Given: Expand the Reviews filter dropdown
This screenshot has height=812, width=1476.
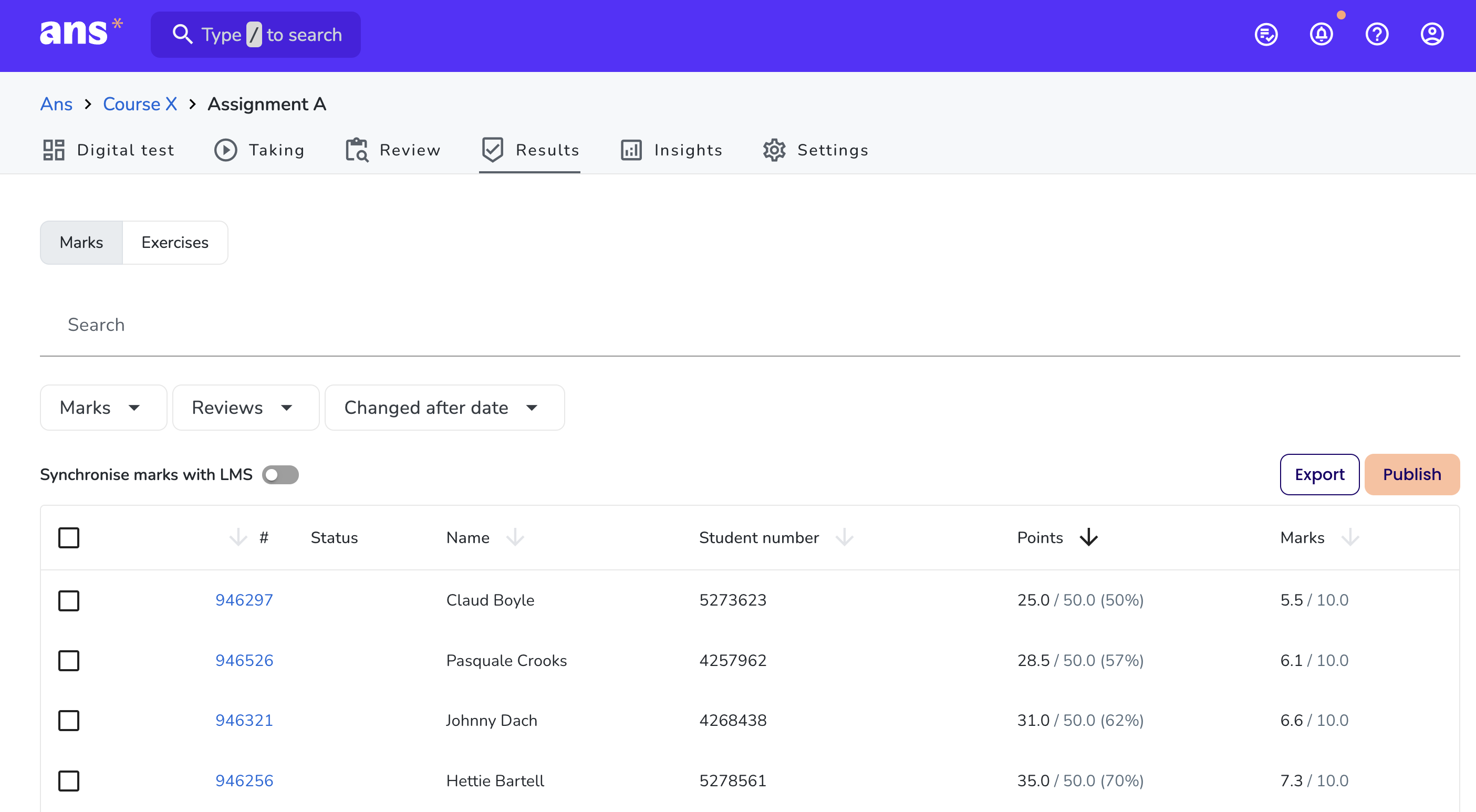Looking at the screenshot, I should 245,408.
